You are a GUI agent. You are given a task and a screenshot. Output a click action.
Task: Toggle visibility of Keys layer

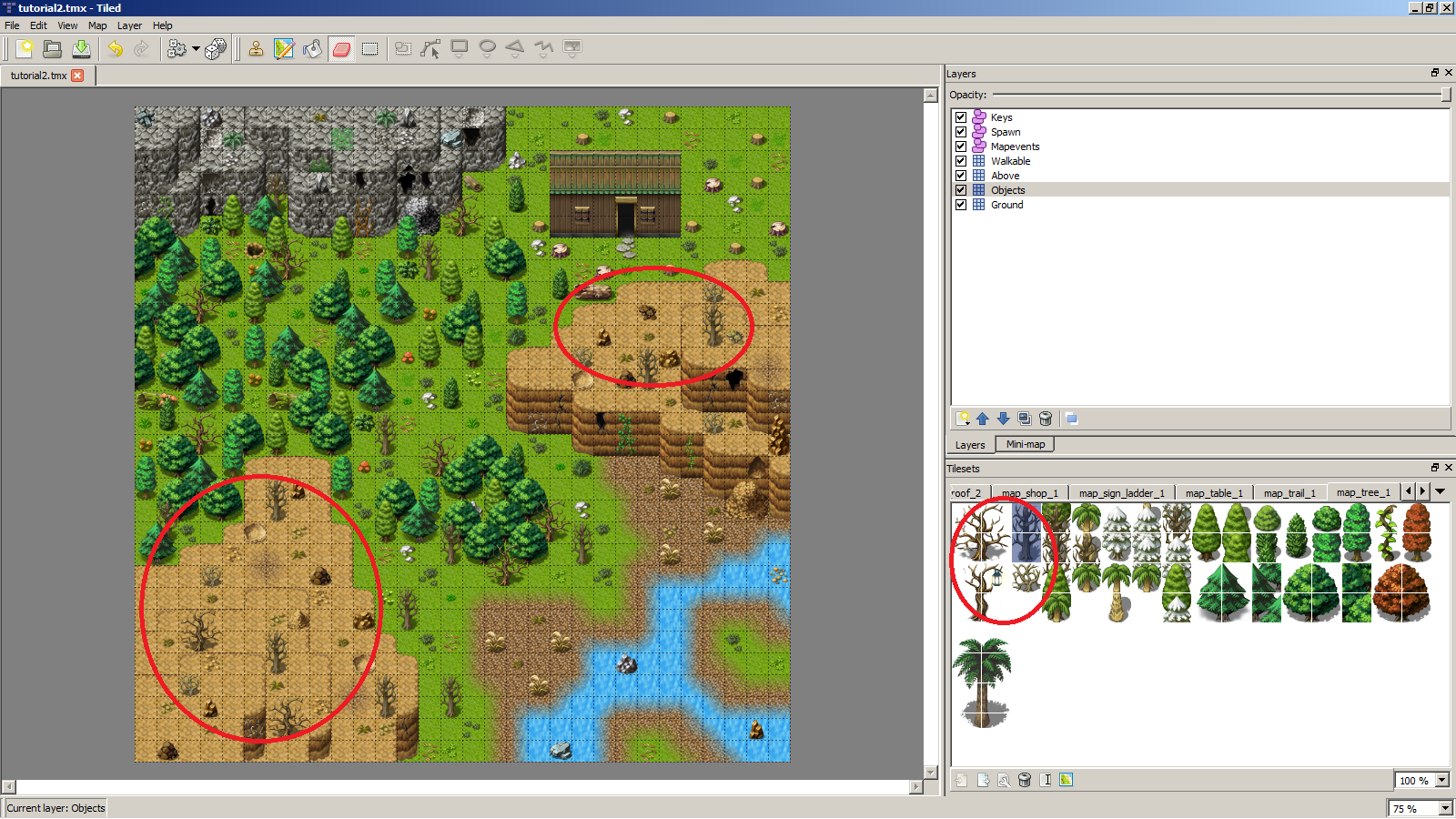coord(961,117)
